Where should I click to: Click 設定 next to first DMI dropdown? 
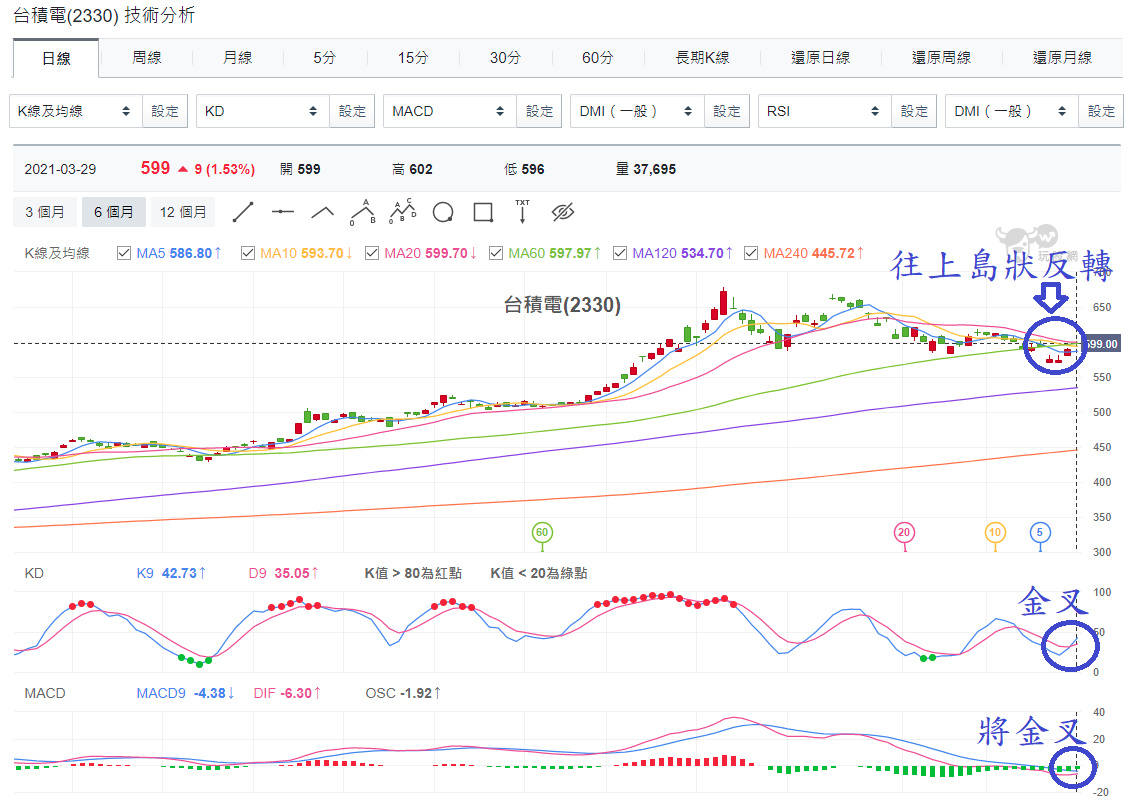(x=726, y=111)
